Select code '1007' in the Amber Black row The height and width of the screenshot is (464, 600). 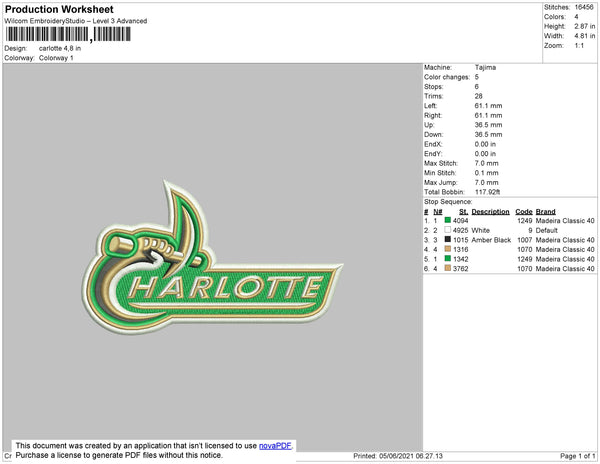click(525, 240)
